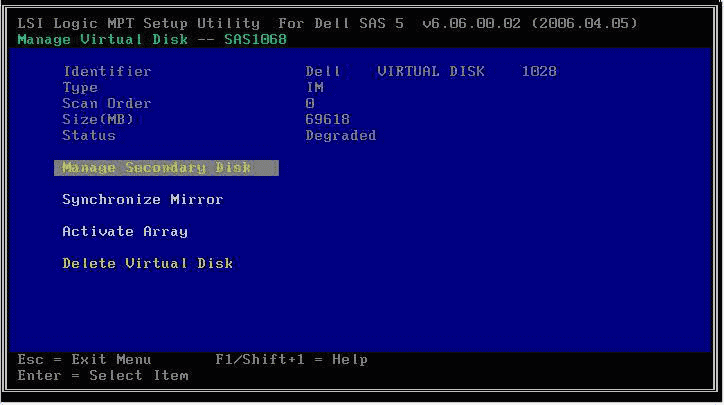Click the identifier value 'Dell VIRTUAL DISK 1028'
This screenshot has width=724, height=405.
pos(431,72)
